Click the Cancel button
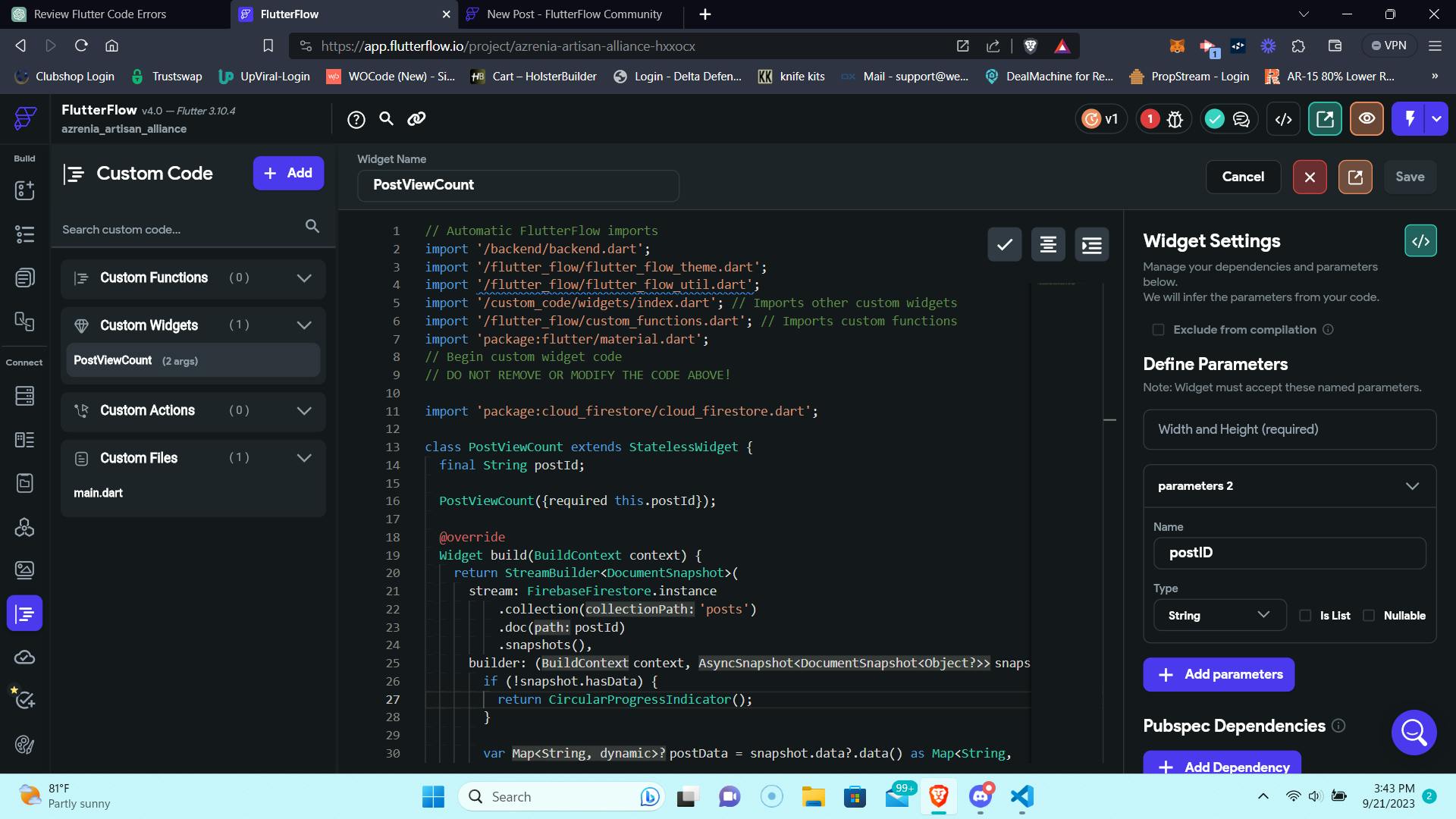This screenshot has height=819, width=1456. point(1242,177)
